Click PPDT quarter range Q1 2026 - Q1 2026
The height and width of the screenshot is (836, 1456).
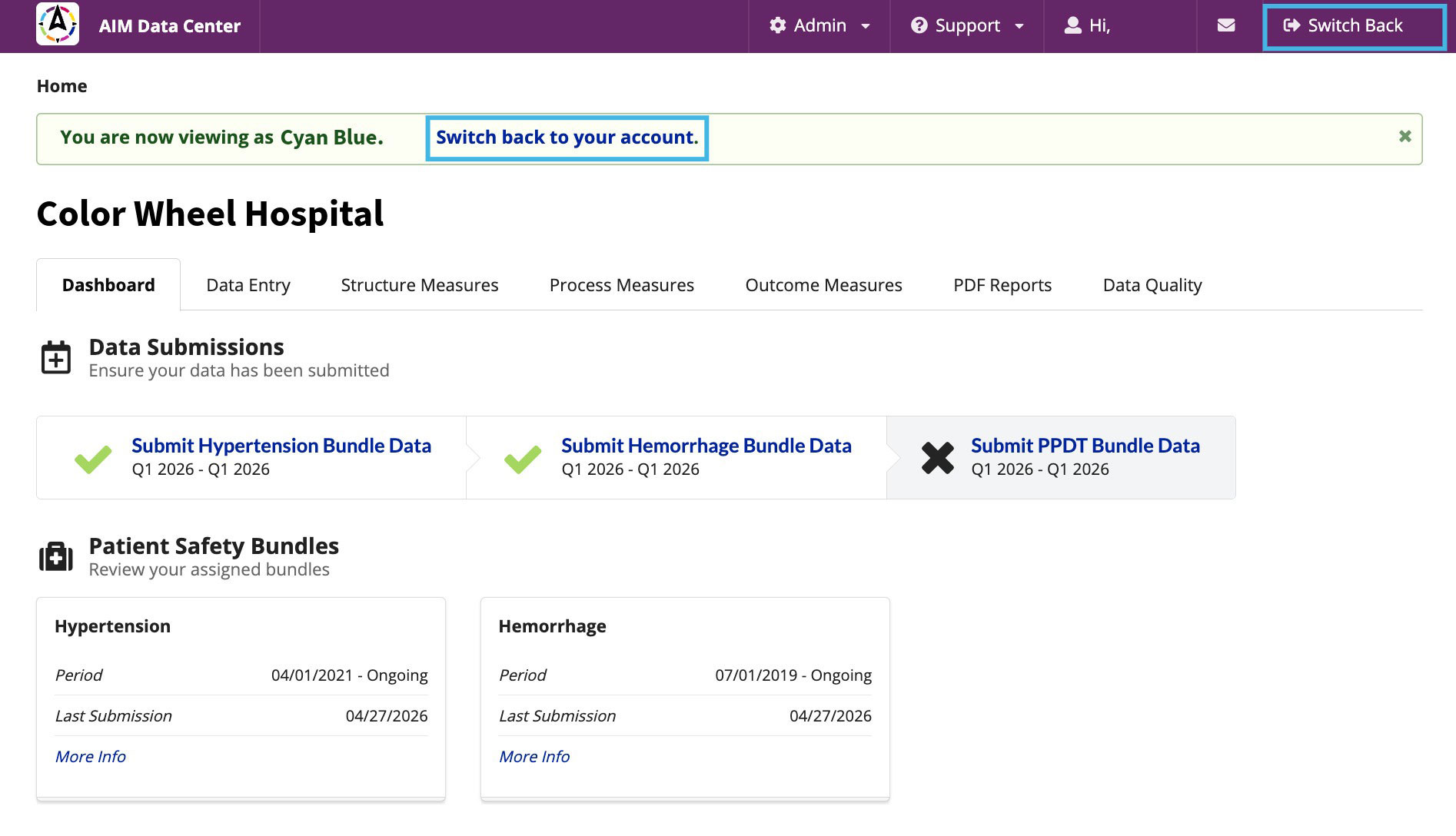pyautogui.click(x=1040, y=469)
